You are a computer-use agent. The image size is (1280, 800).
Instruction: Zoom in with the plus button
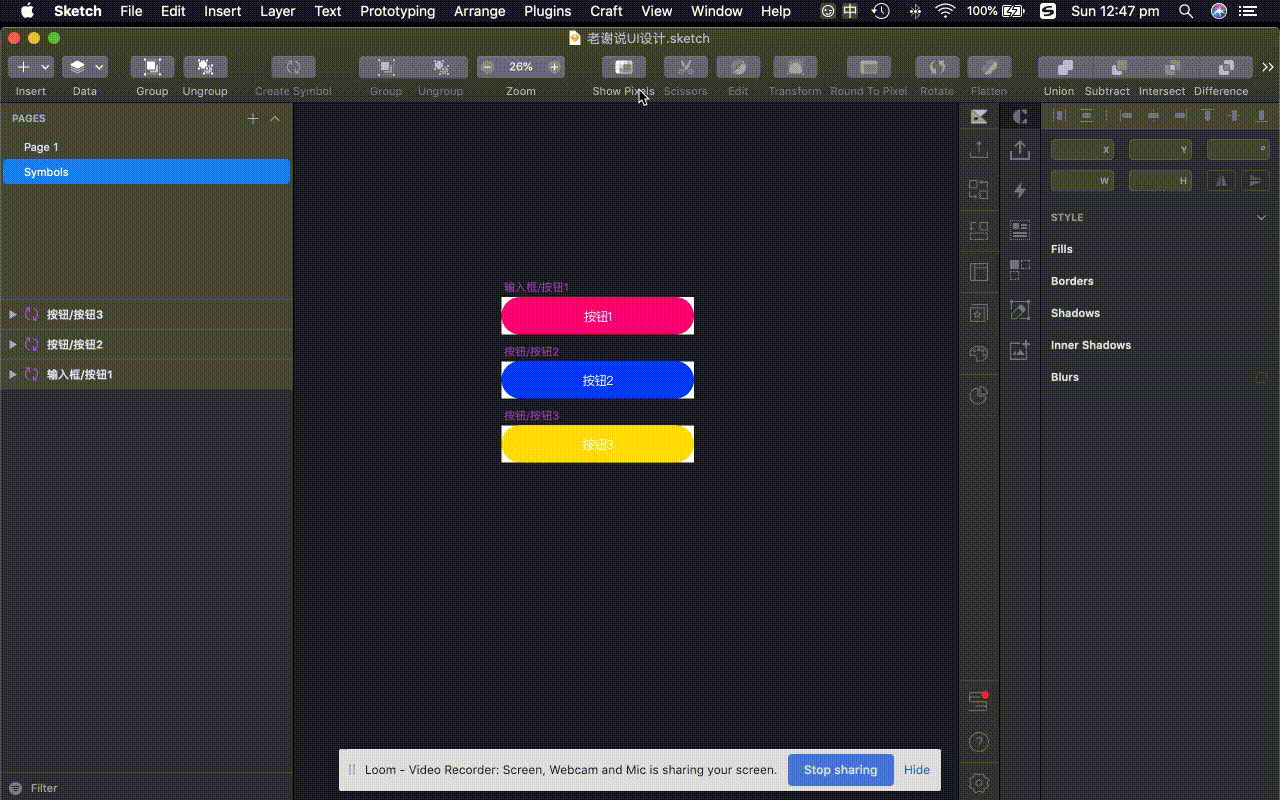click(554, 67)
